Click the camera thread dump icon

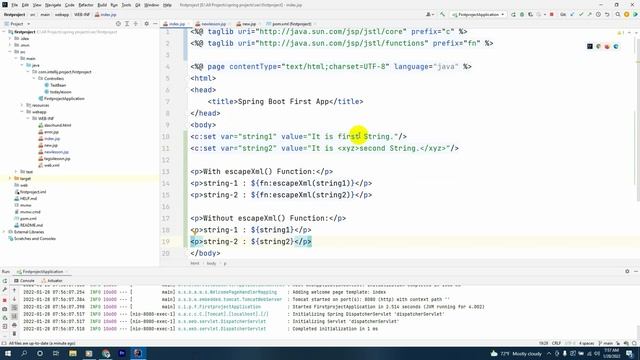(5, 309)
